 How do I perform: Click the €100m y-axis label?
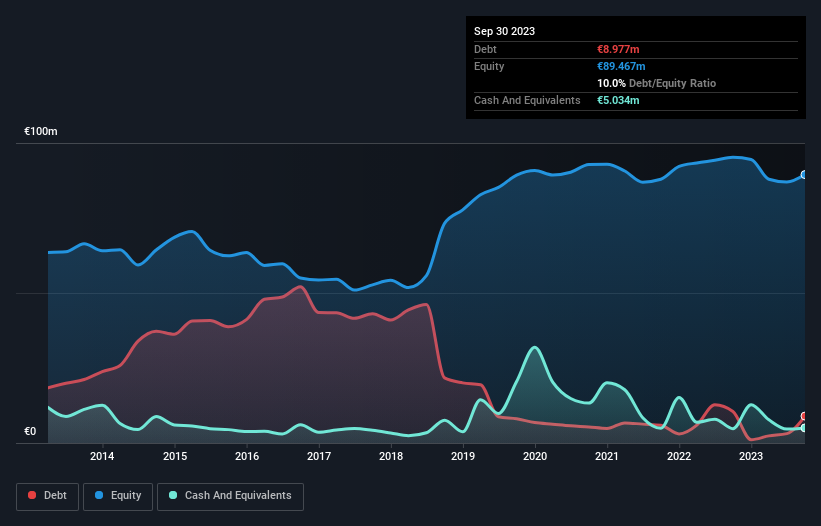pyautogui.click(x=41, y=131)
